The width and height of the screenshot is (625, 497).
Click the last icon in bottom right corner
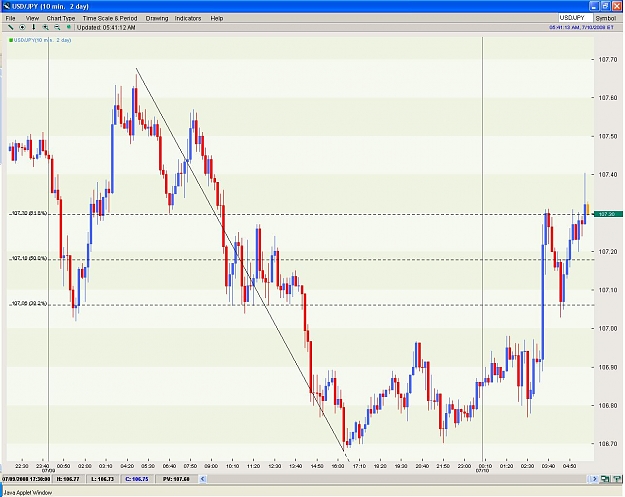[x=617, y=479]
